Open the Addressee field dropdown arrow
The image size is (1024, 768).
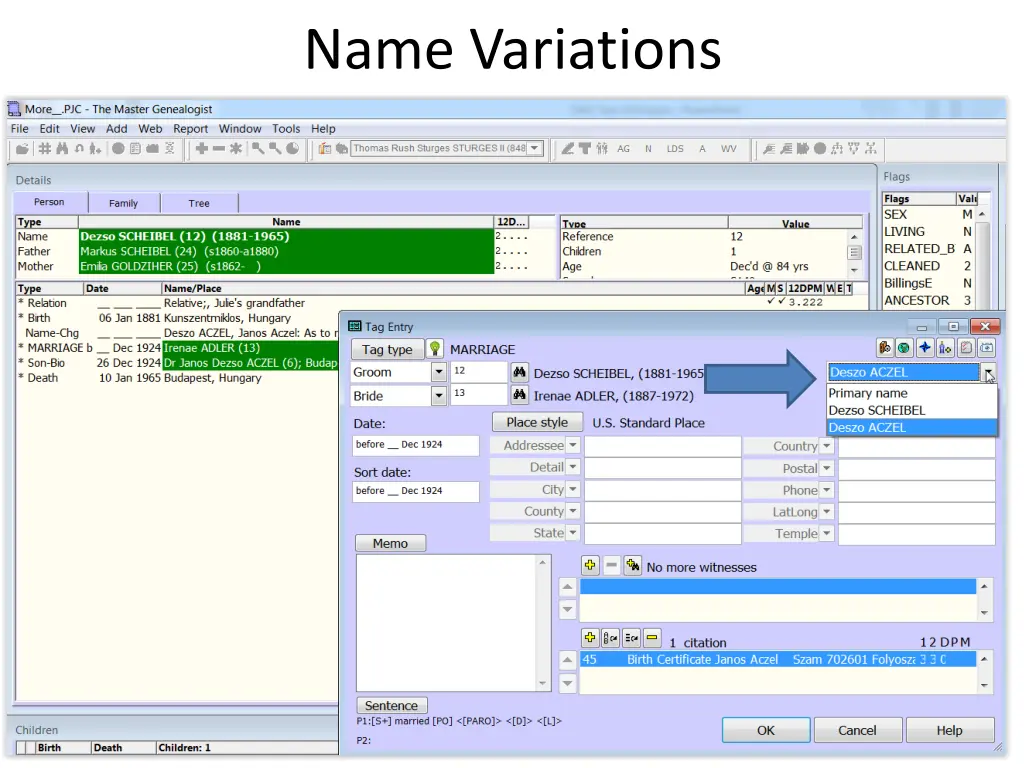(573, 445)
